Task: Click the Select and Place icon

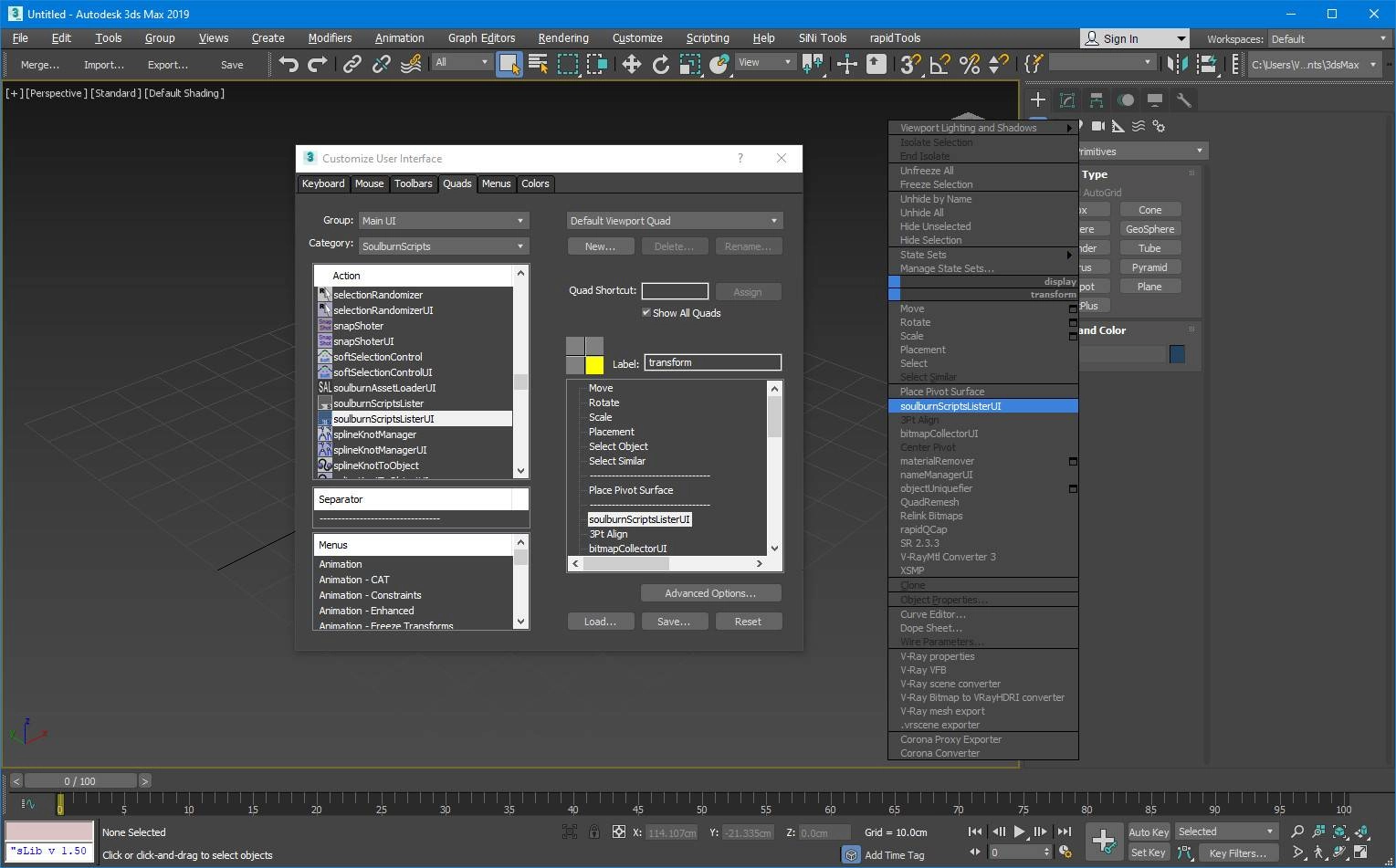Action: 719,64
